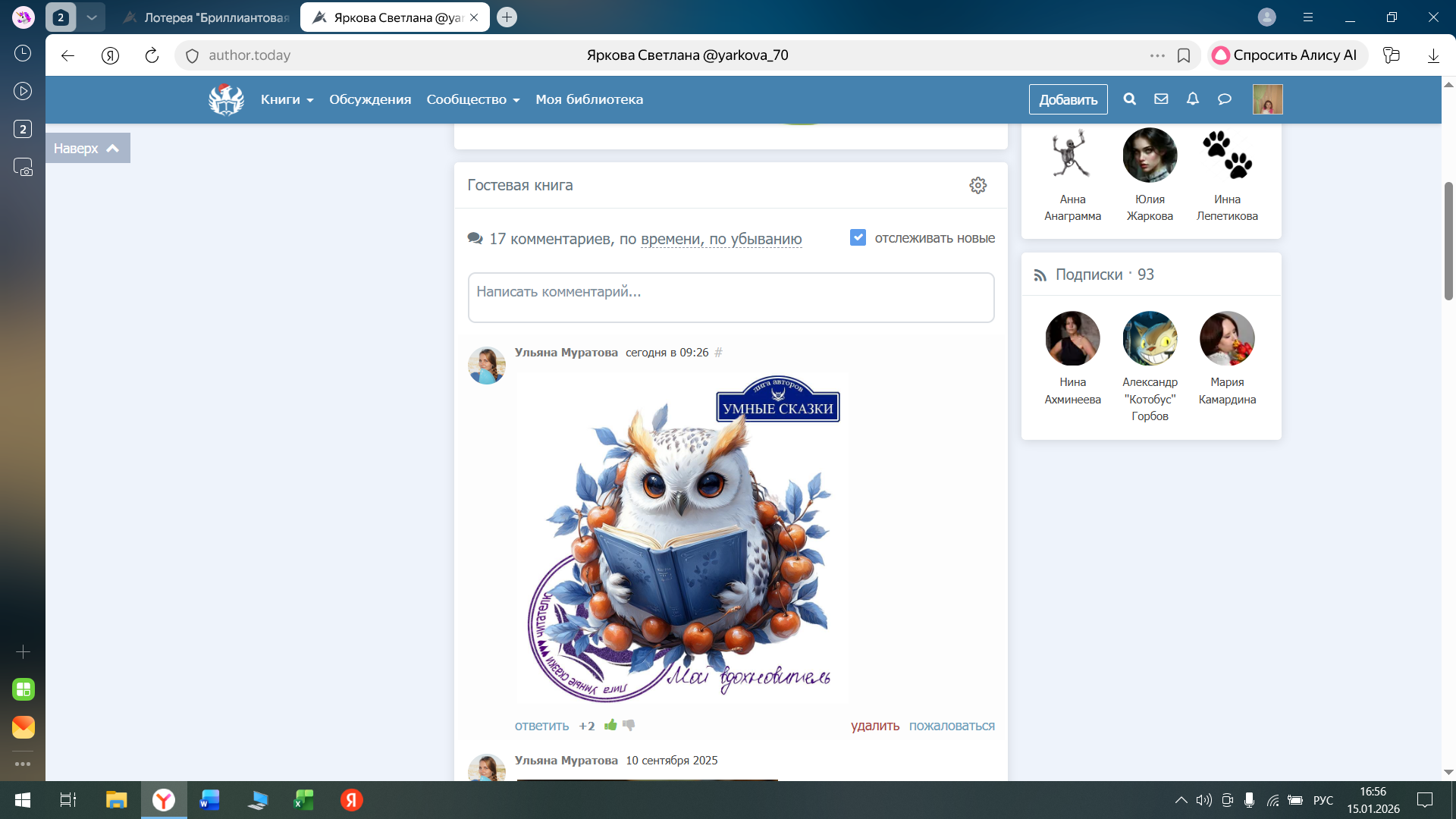Click the ответить link under the comment

click(x=541, y=726)
